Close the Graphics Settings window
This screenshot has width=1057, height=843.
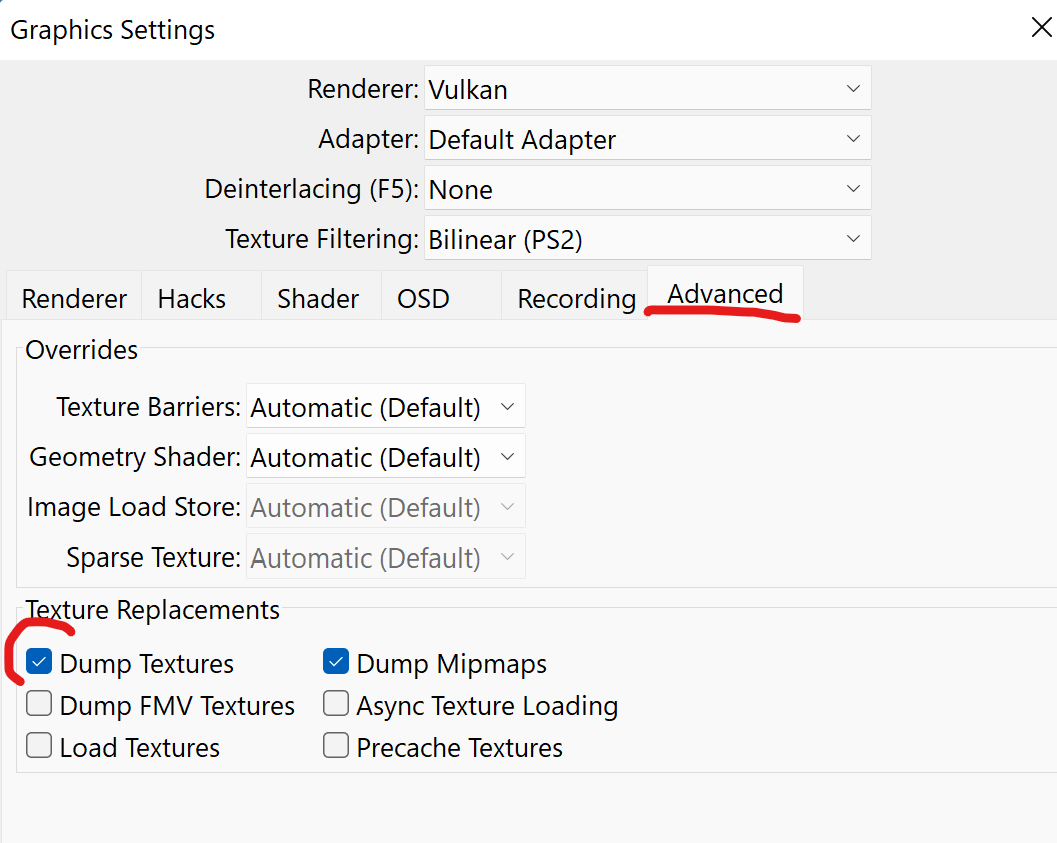pos(1041,28)
